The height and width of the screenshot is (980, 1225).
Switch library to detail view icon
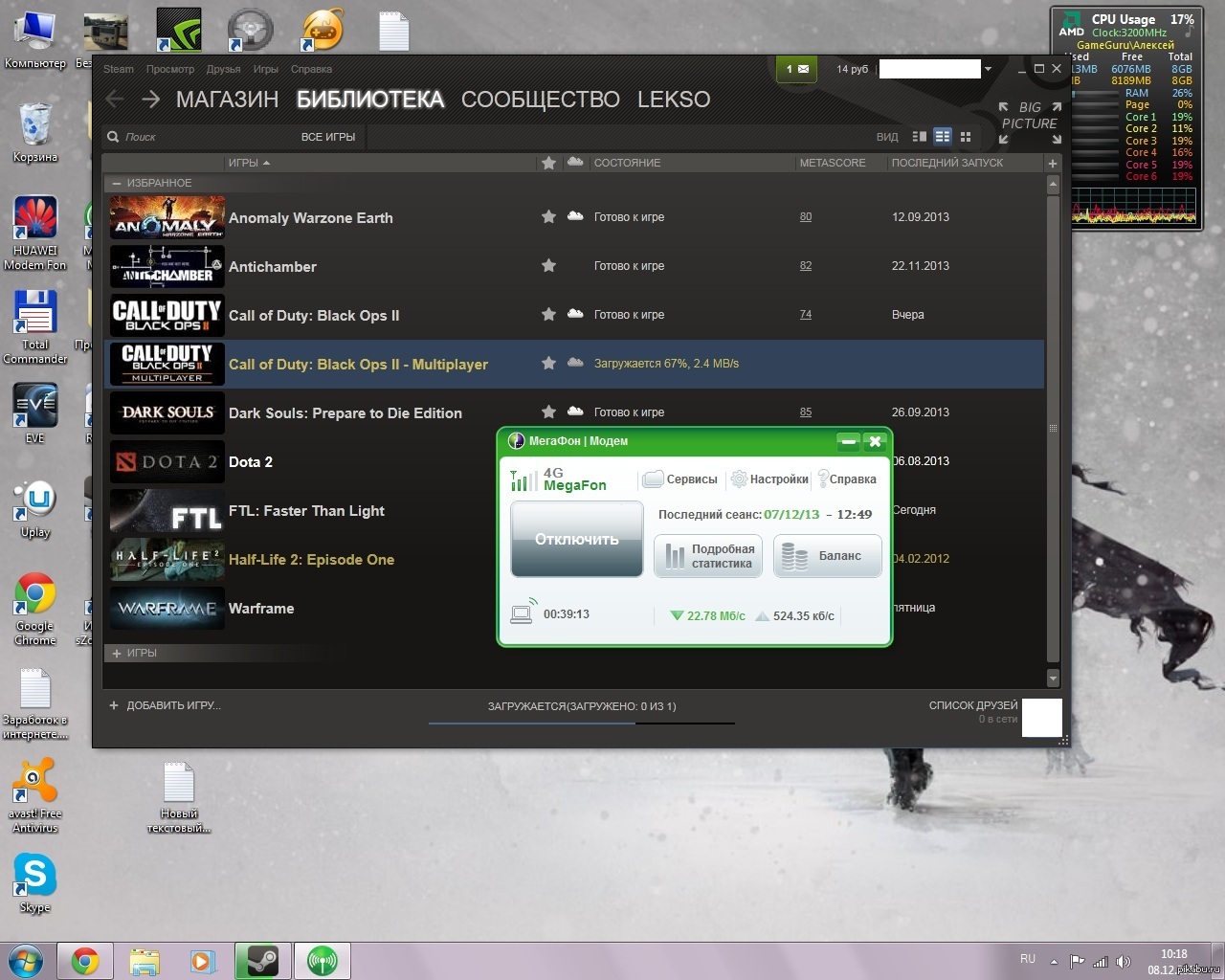(920, 137)
